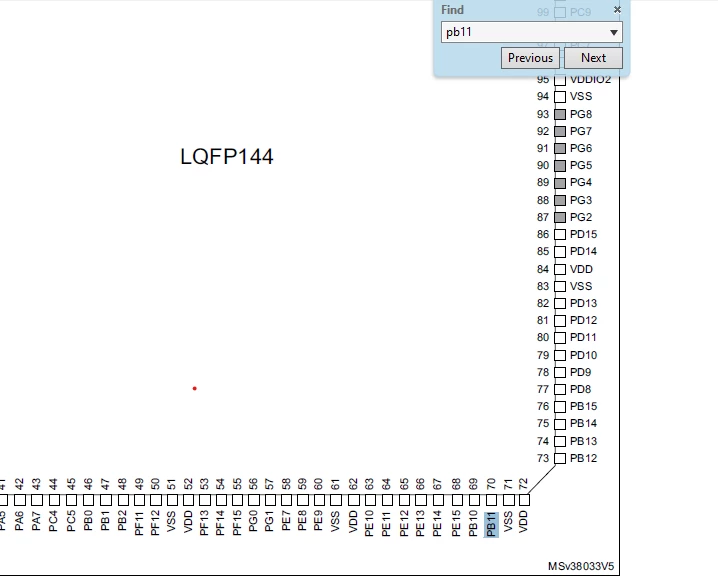Click the LQFP144 package label

[227, 157]
